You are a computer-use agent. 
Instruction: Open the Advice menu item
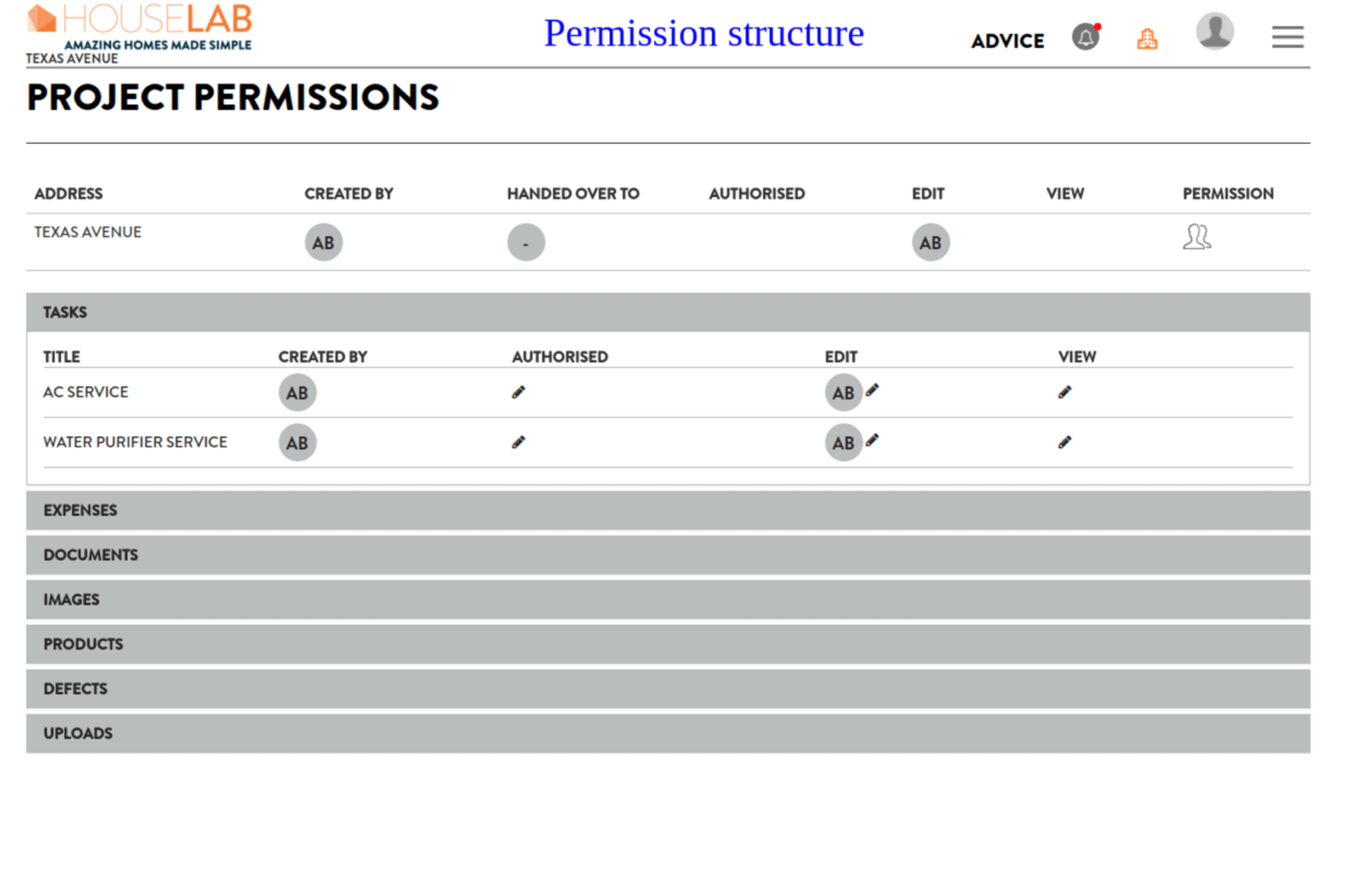click(1007, 41)
